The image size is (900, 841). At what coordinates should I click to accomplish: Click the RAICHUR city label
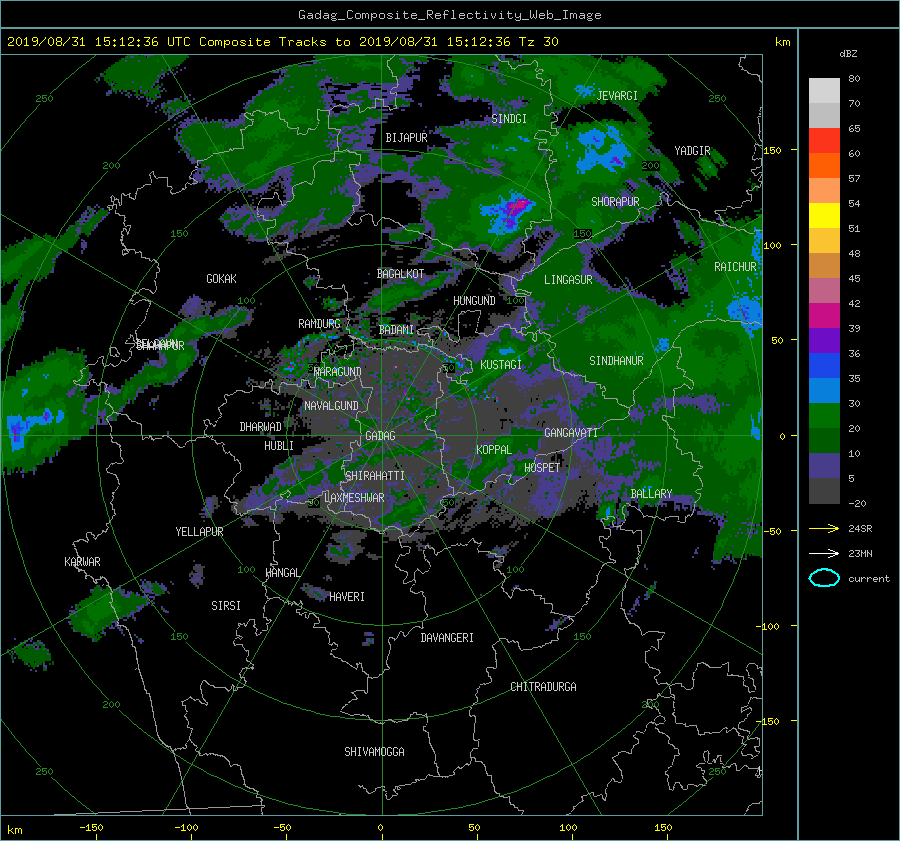coord(735,267)
